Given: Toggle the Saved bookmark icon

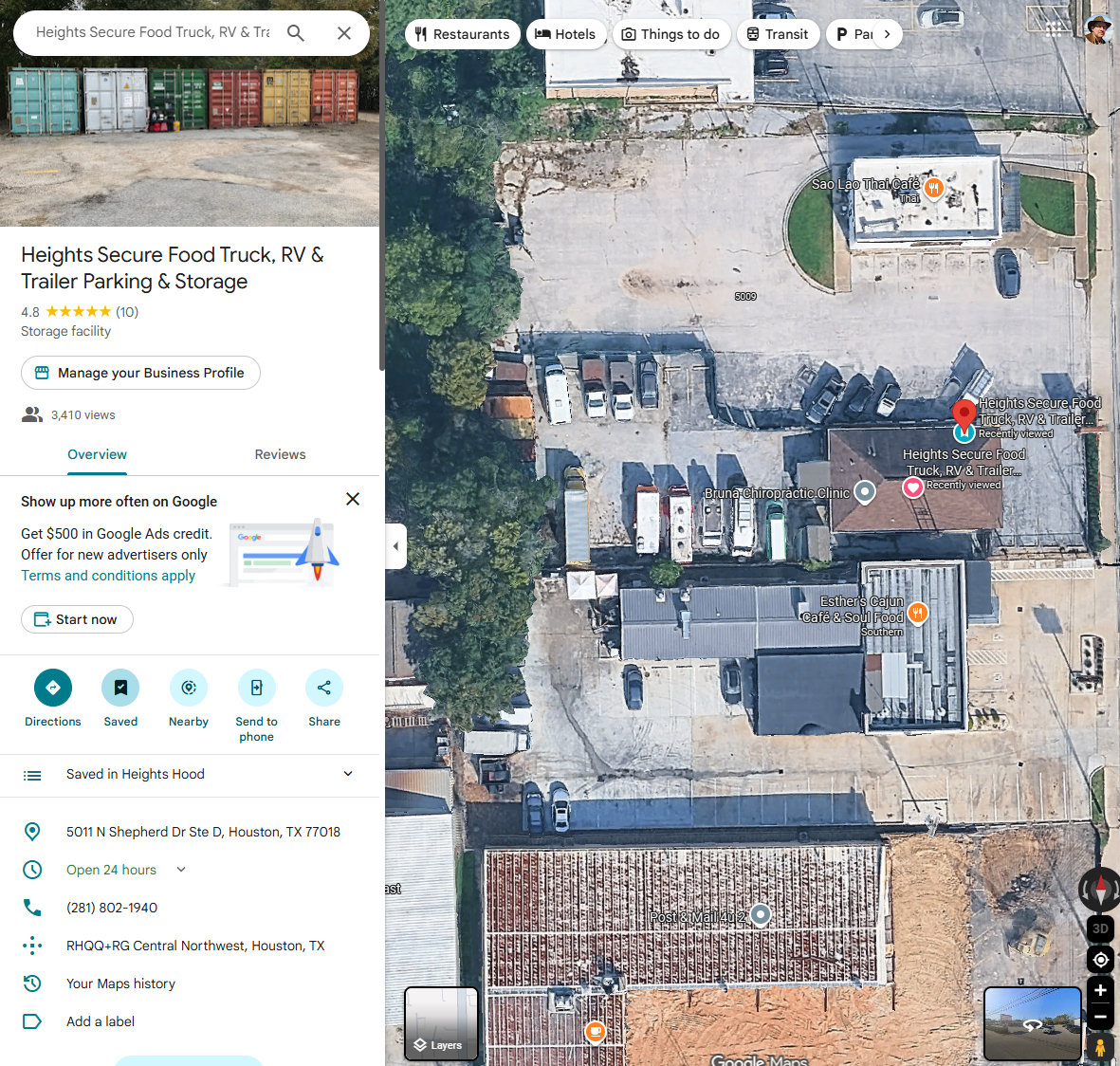Looking at the screenshot, I should click(120, 688).
